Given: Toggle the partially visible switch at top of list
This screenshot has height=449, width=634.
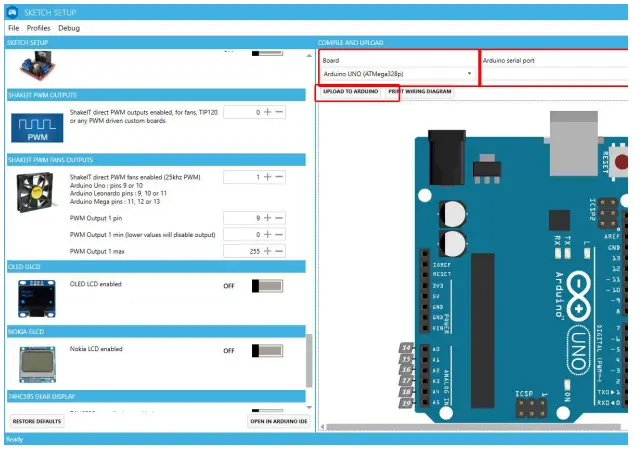Looking at the screenshot, I should pyautogui.click(x=267, y=53).
